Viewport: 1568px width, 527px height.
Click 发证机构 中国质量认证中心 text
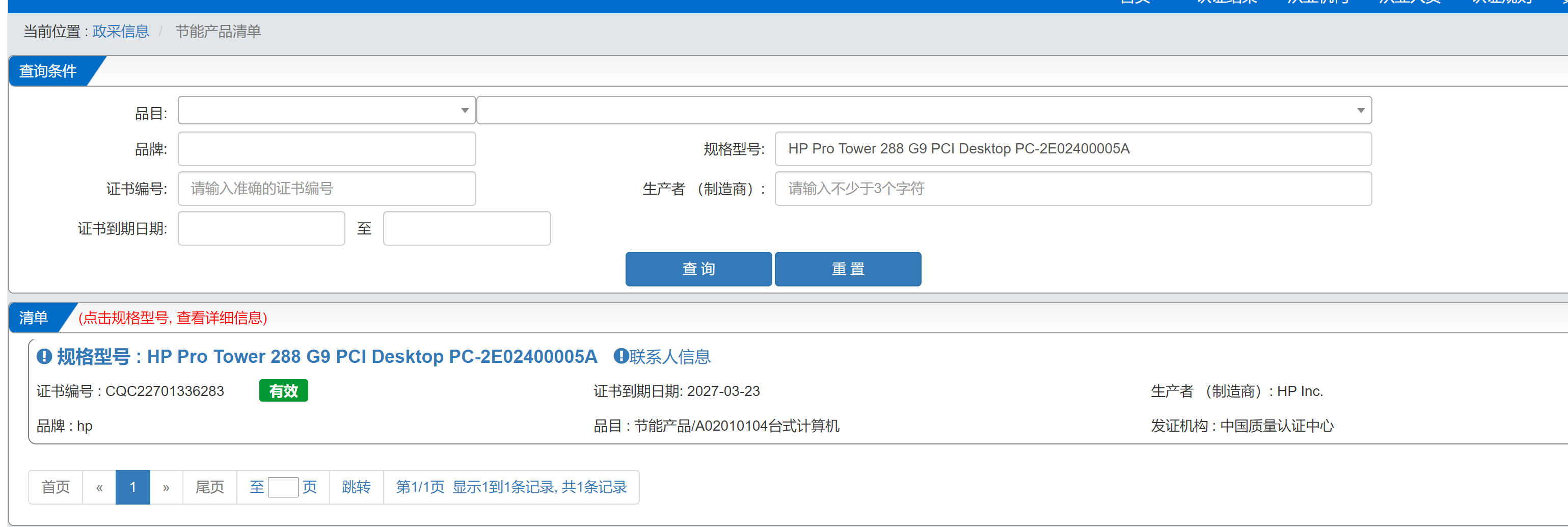(x=1242, y=426)
